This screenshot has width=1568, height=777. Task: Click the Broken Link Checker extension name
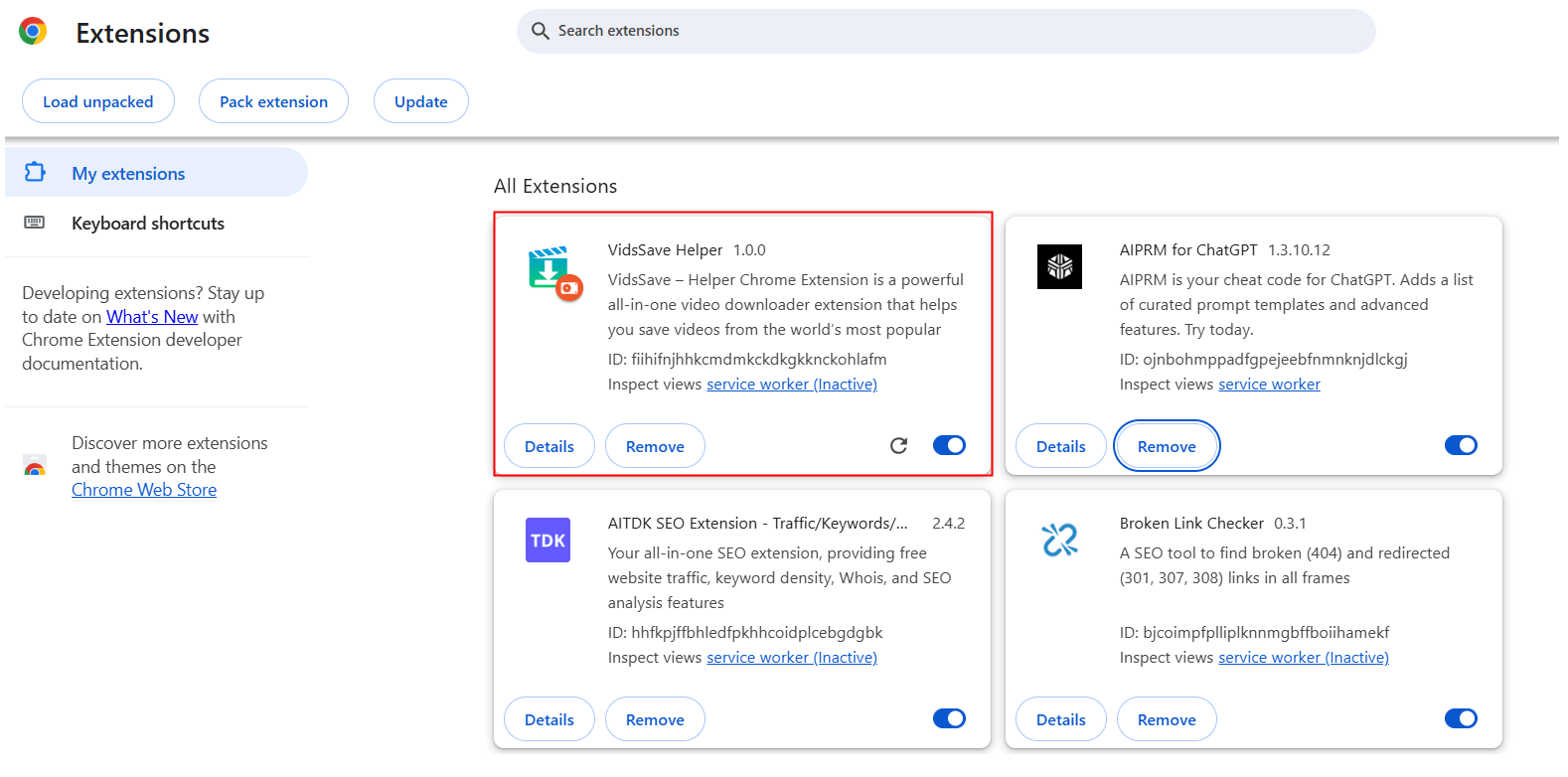(1191, 524)
